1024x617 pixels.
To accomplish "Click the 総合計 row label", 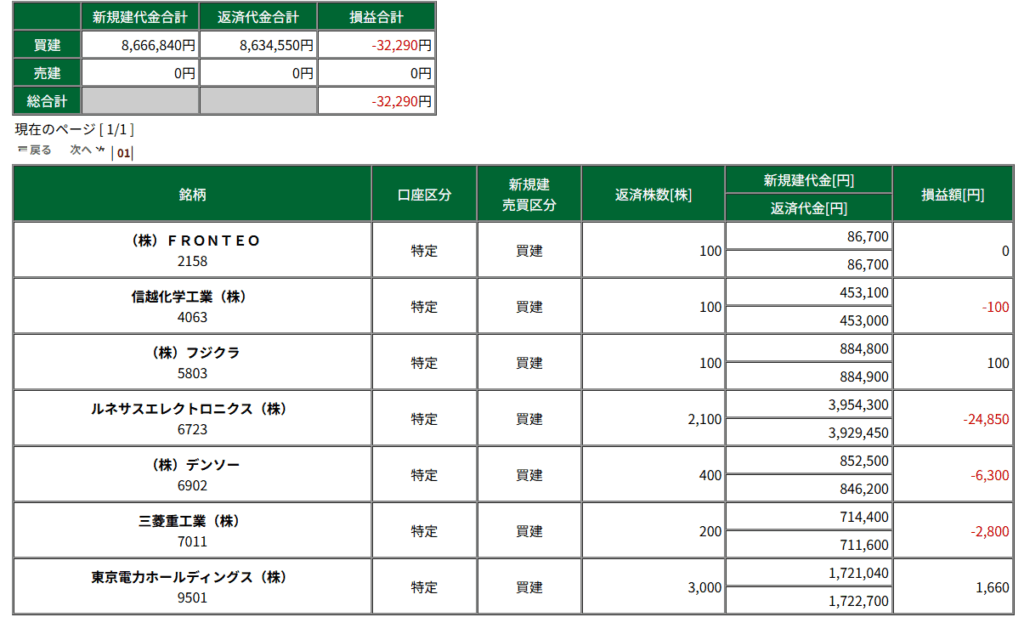I will (x=47, y=101).
